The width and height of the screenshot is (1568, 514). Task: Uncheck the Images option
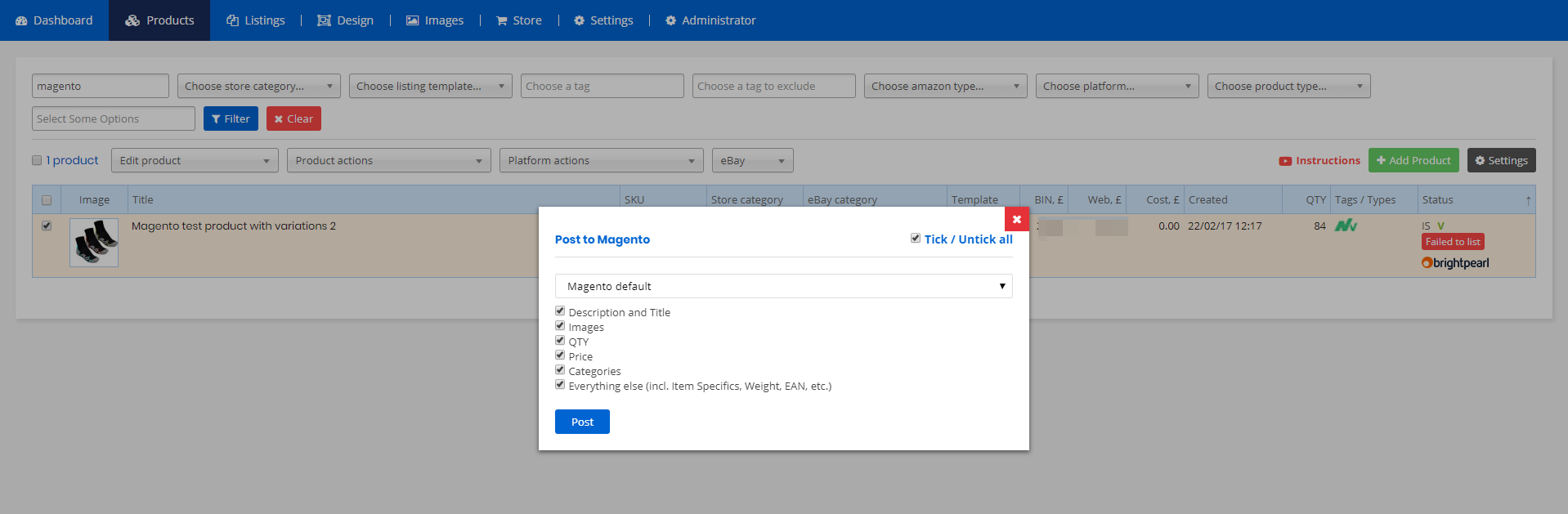(560, 326)
